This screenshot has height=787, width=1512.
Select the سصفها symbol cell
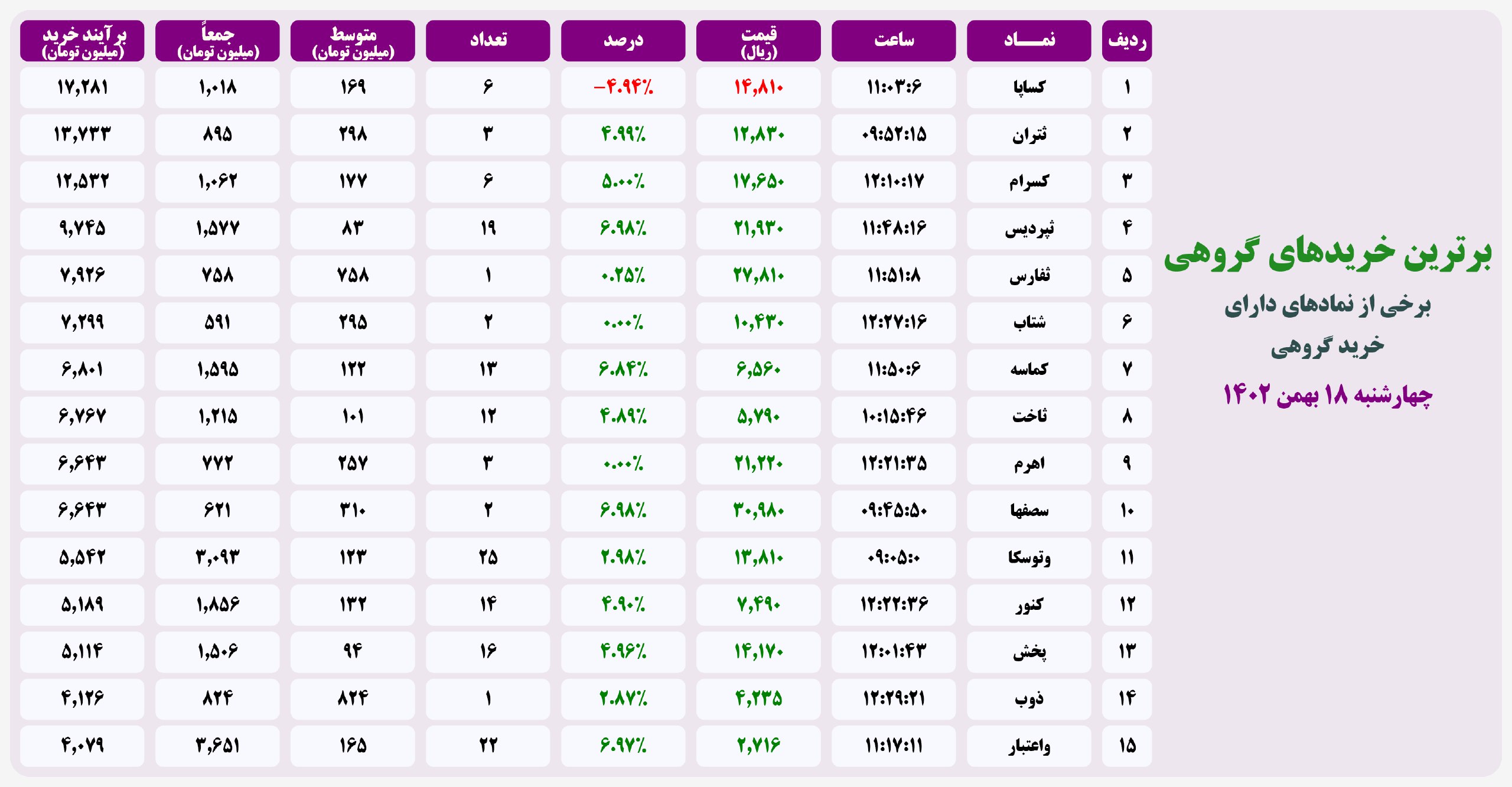[1028, 510]
